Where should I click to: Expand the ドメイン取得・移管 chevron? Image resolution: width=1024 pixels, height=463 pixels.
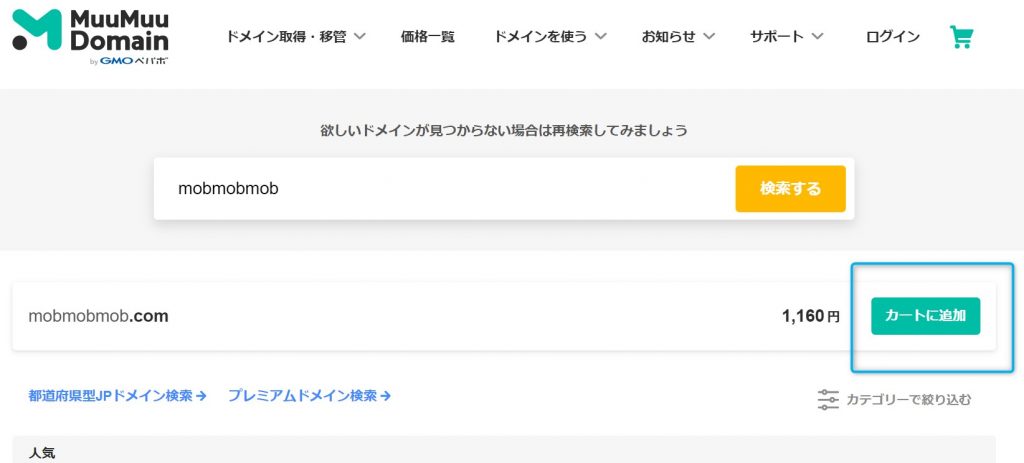pyautogui.click(x=360, y=37)
